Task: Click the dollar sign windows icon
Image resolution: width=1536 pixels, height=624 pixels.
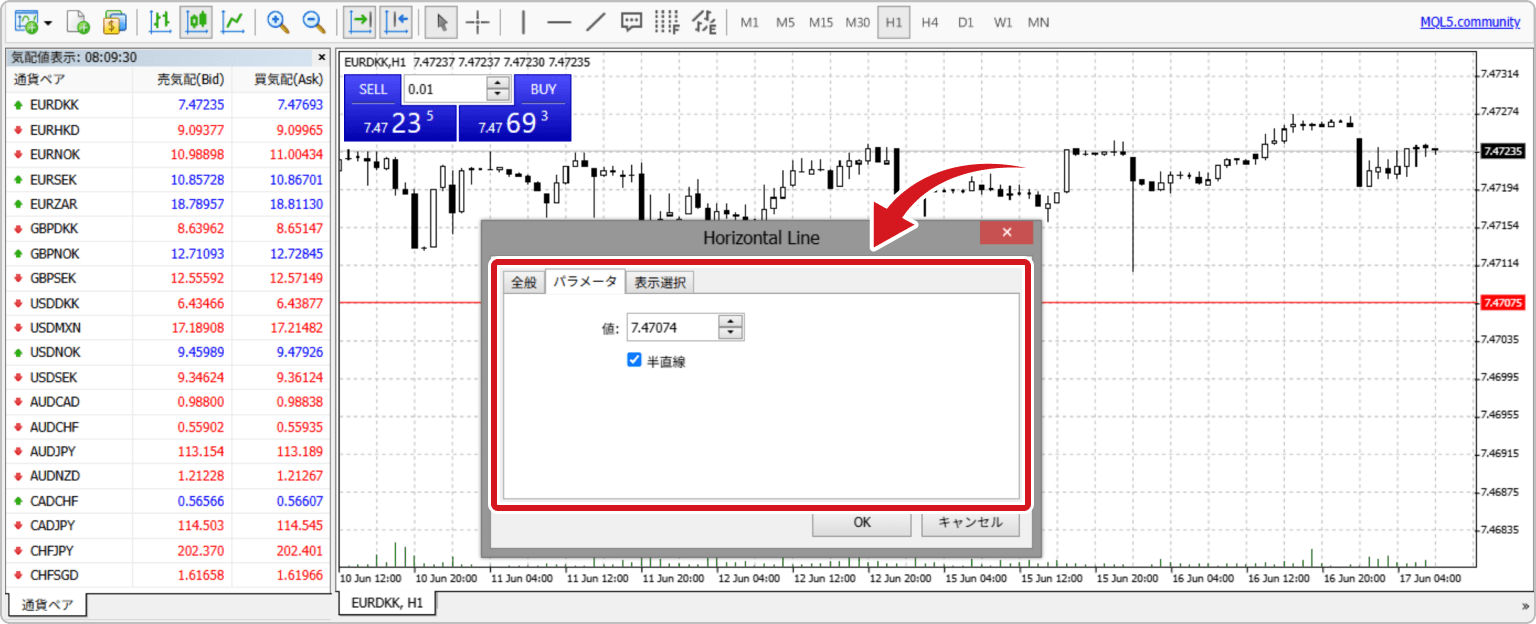Action: pos(114,21)
